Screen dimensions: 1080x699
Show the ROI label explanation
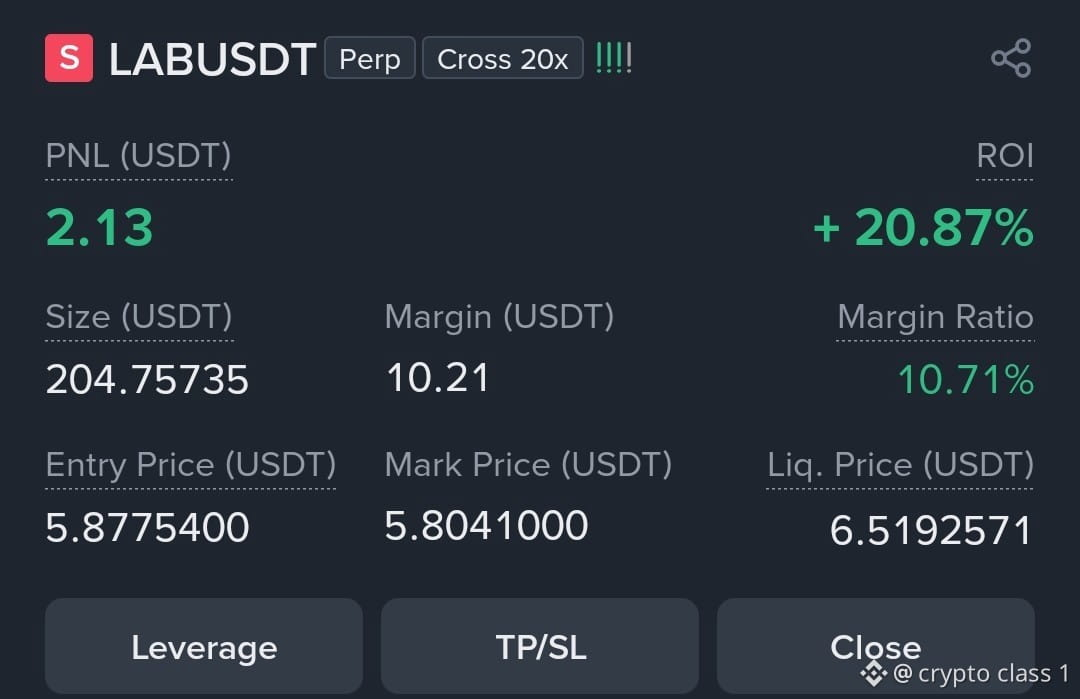(1005, 156)
